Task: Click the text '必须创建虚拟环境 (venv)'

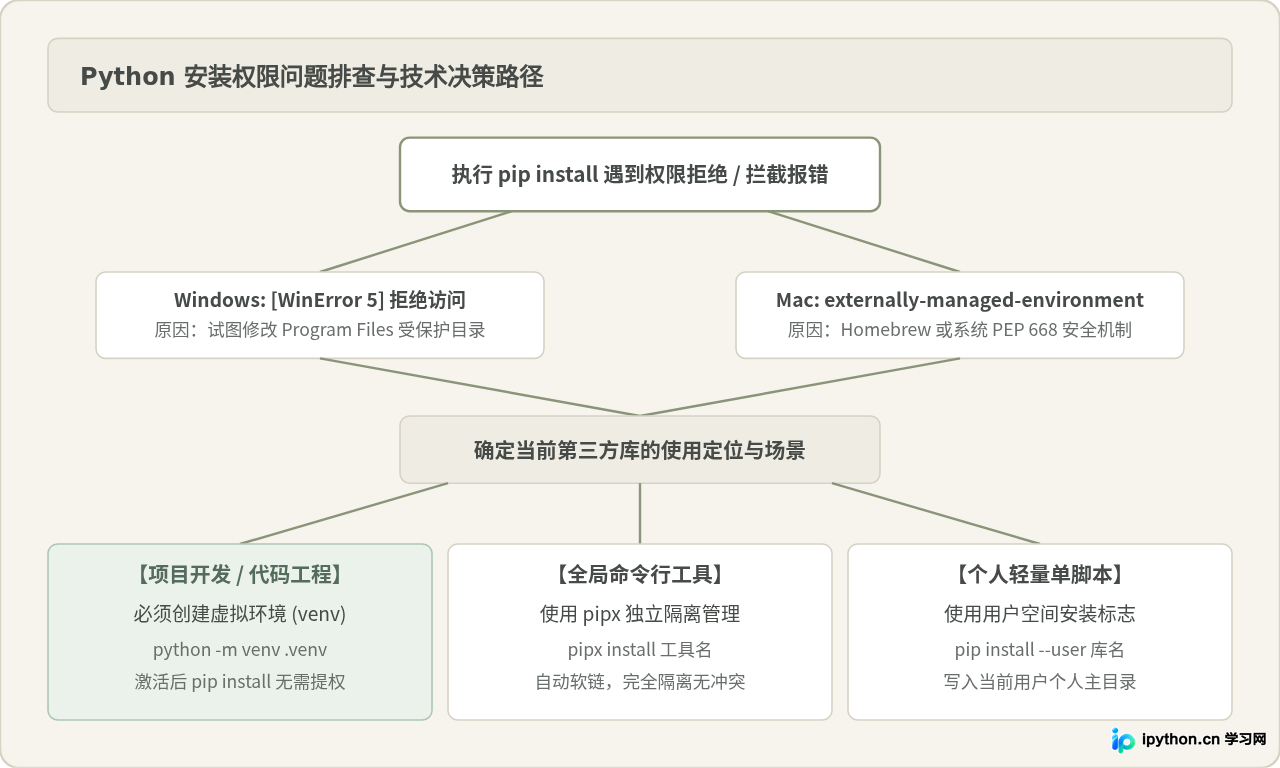Action: click(x=240, y=613)
